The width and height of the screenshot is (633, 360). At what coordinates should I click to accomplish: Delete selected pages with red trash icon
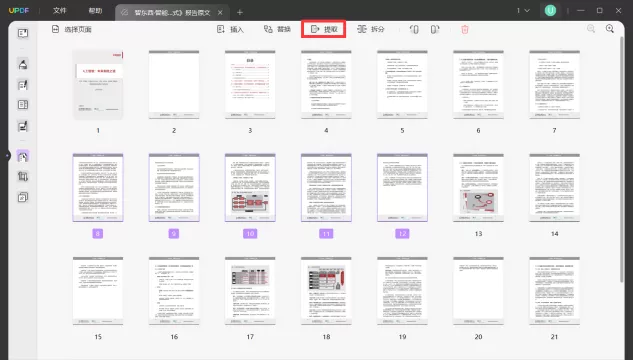[x=465, y=29]
